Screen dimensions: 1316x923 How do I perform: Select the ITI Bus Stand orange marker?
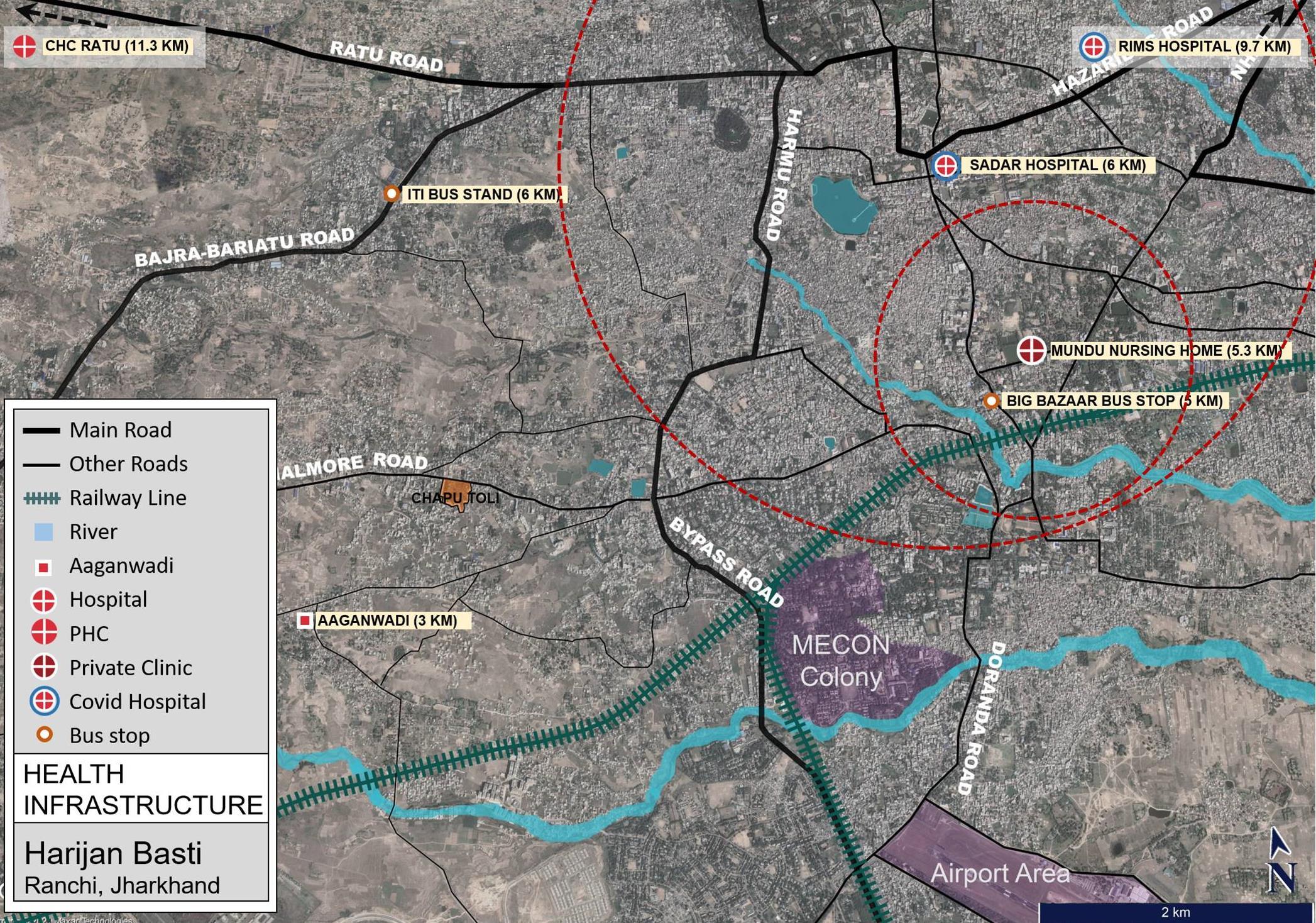click(x=392, y=194)
